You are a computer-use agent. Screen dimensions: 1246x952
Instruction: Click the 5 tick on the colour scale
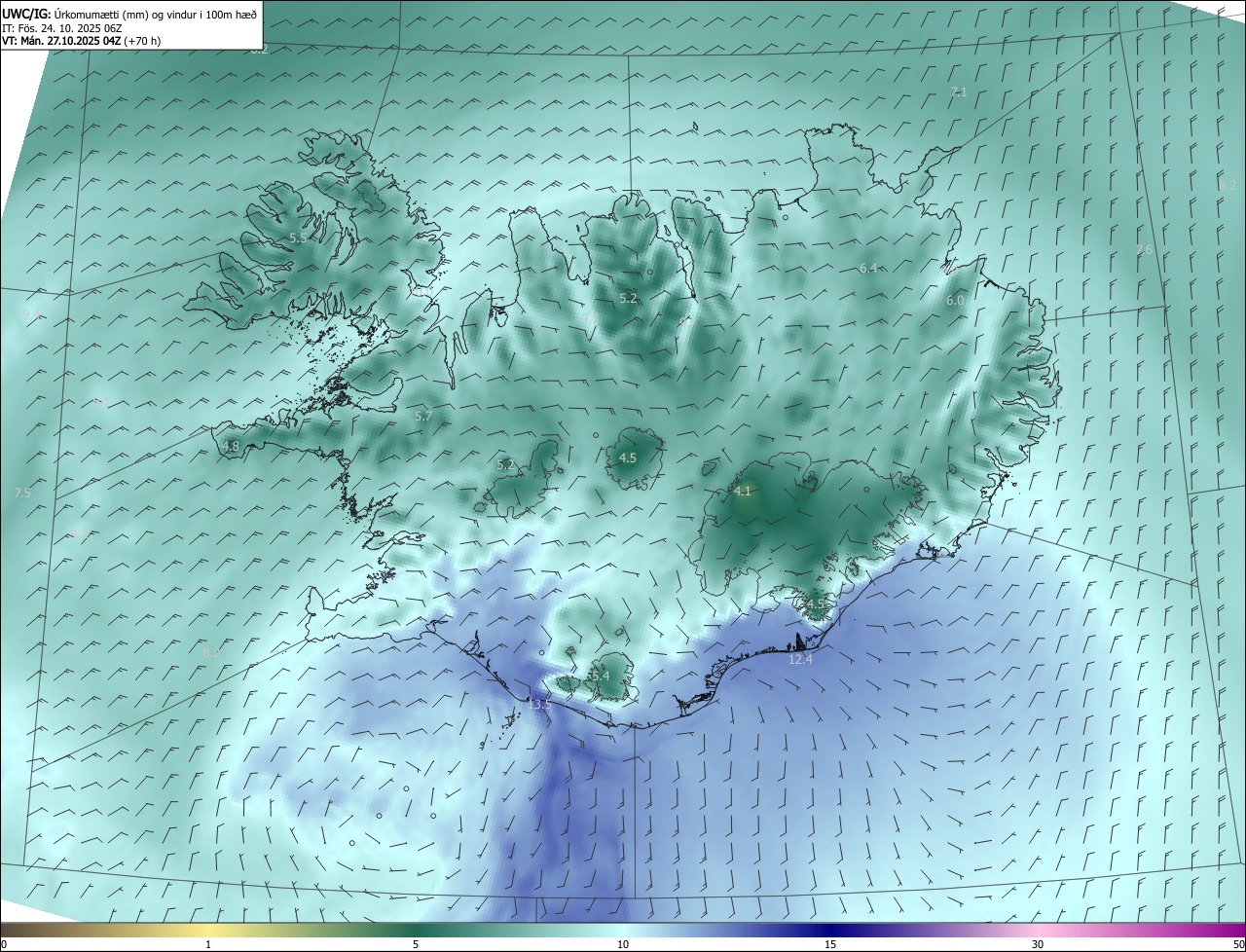point(416,944)
